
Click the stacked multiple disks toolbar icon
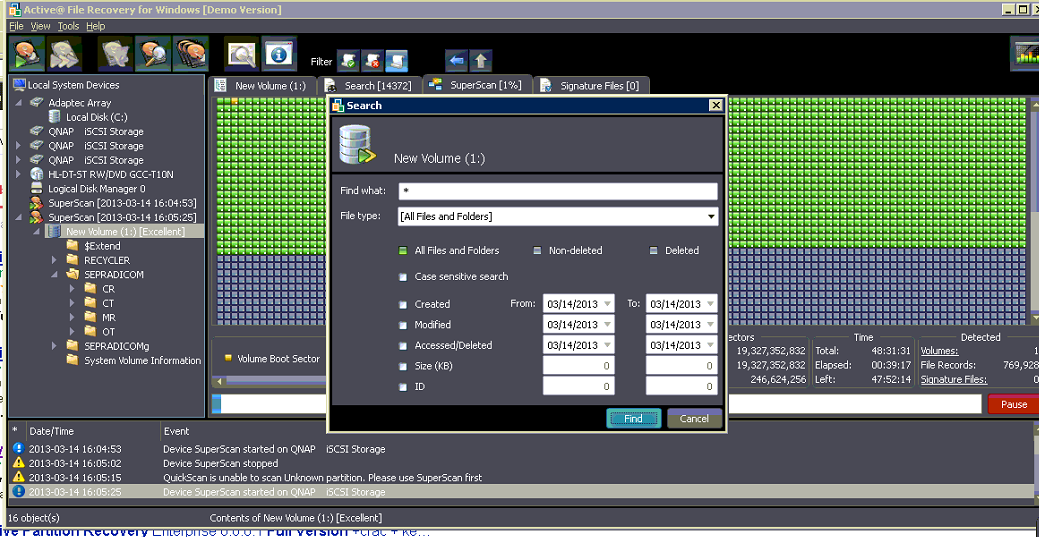(191, 54)
